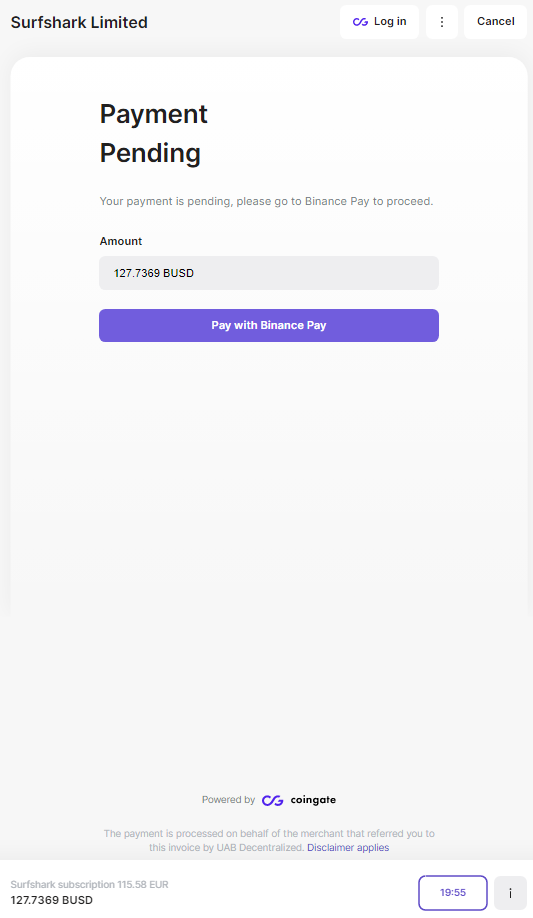
Task: Click the Powered by text
Action: pos(228,800)
